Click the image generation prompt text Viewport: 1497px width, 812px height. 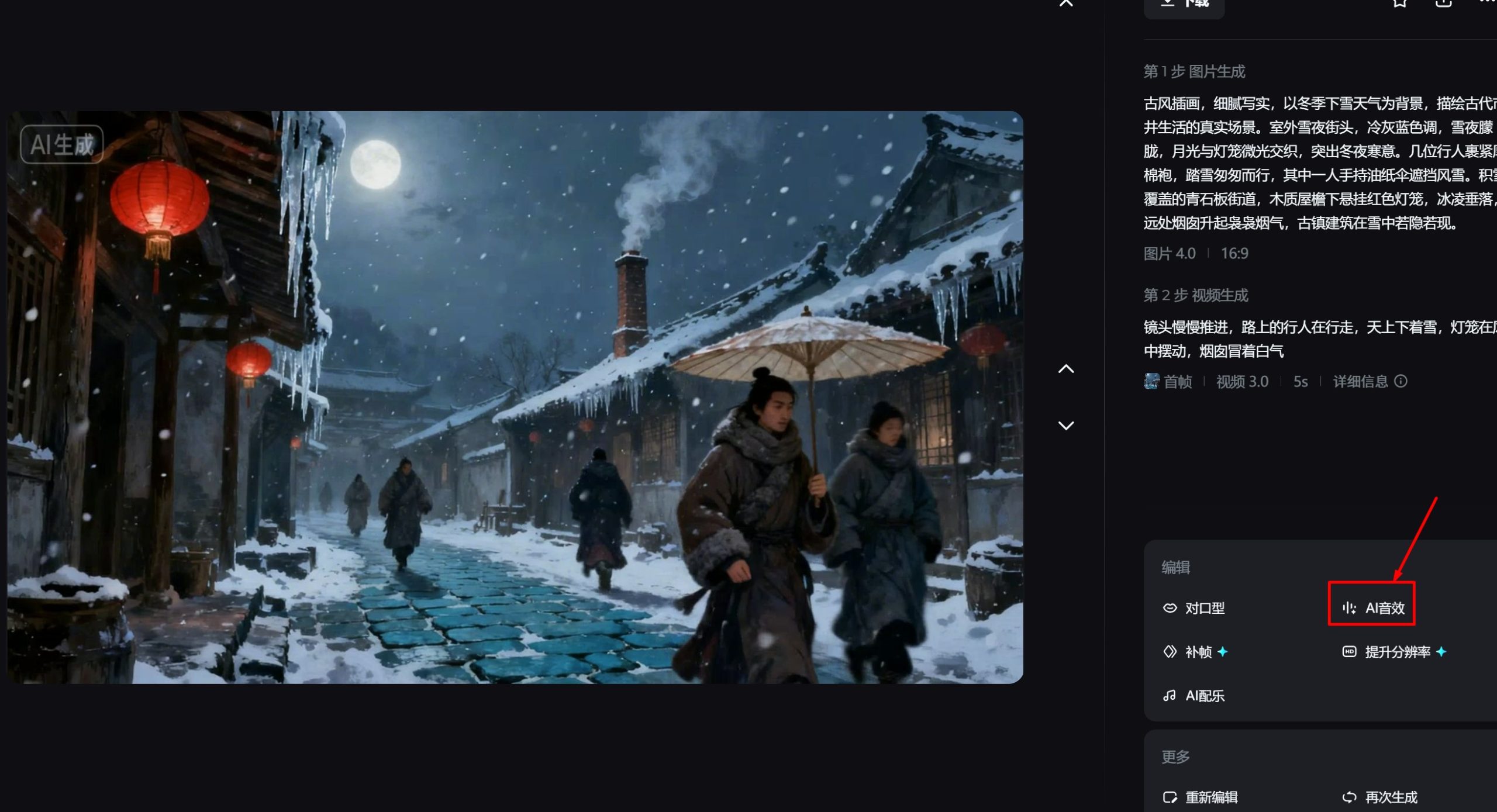coord(1316,164)
